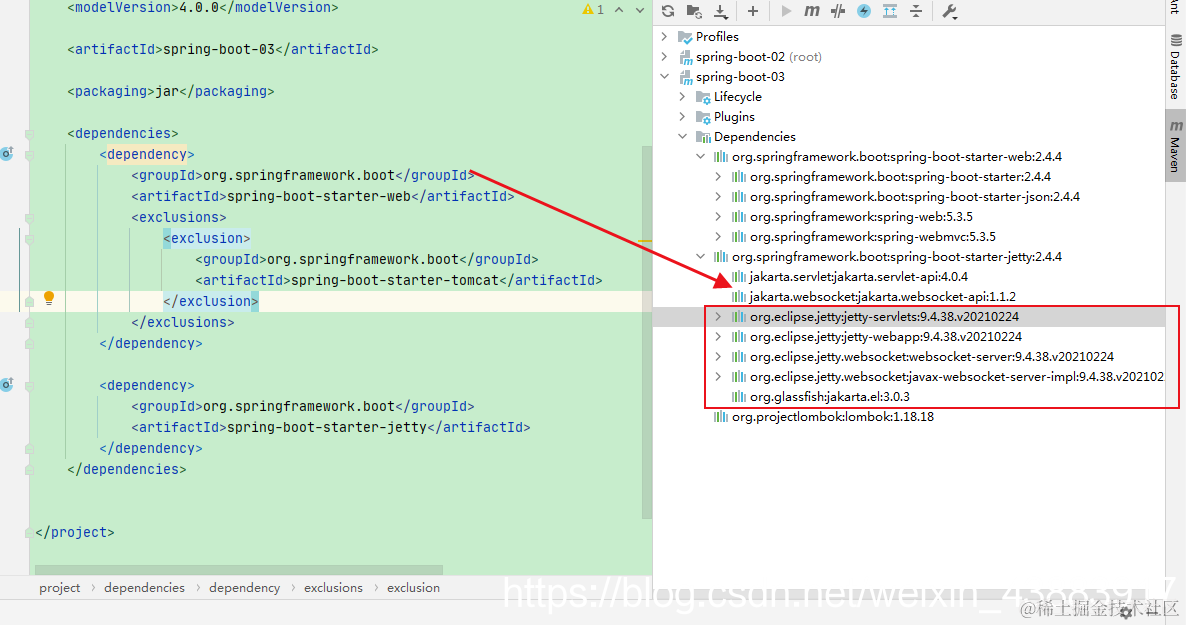Select spring-web:5.3.5 dependency
1186x625 pixels.
862,216
